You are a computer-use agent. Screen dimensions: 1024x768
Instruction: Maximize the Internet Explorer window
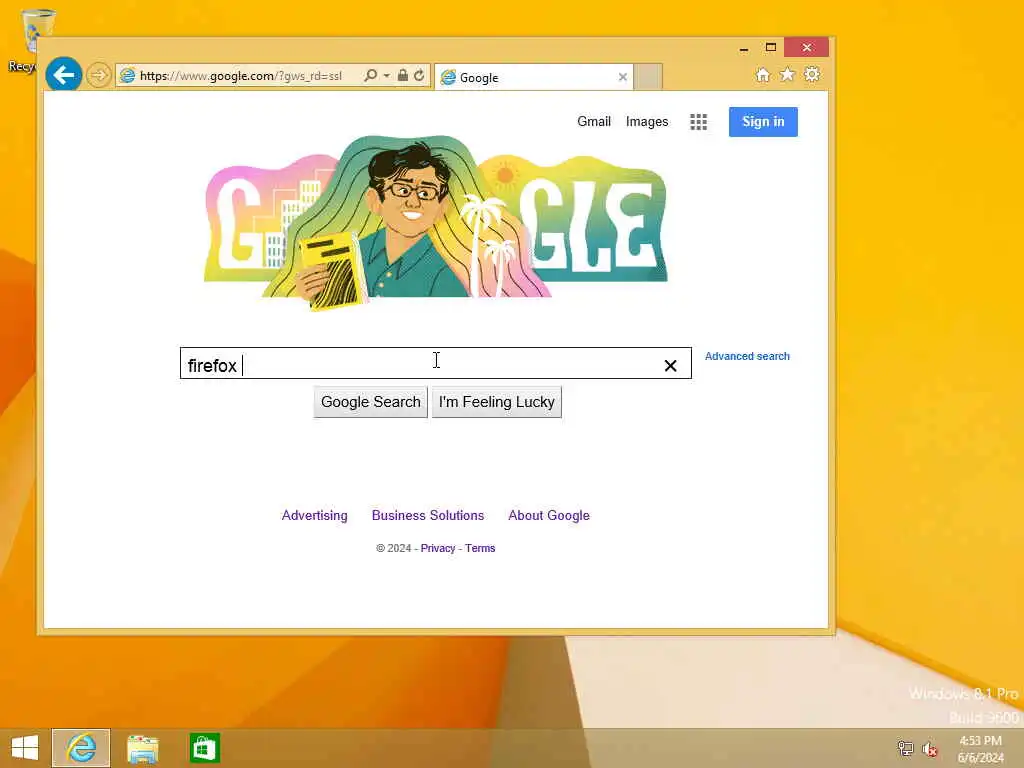(771, 48)
